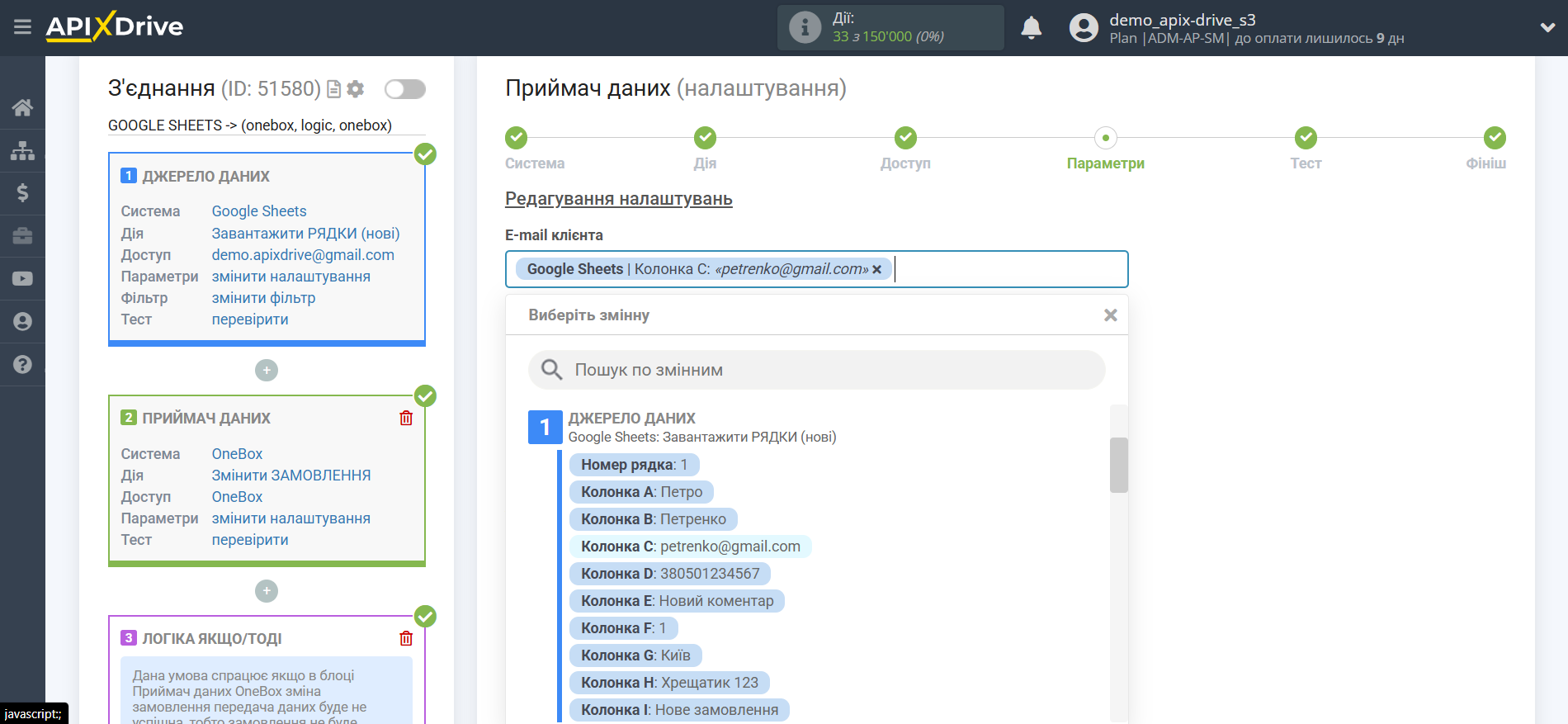
Task: Open connection settings gear icon
Action: coord(356,89)
